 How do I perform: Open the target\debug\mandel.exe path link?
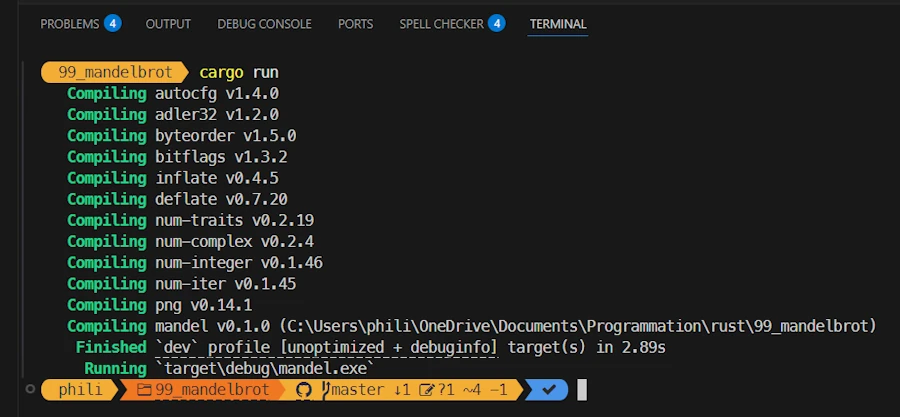(x=265, y=368)
